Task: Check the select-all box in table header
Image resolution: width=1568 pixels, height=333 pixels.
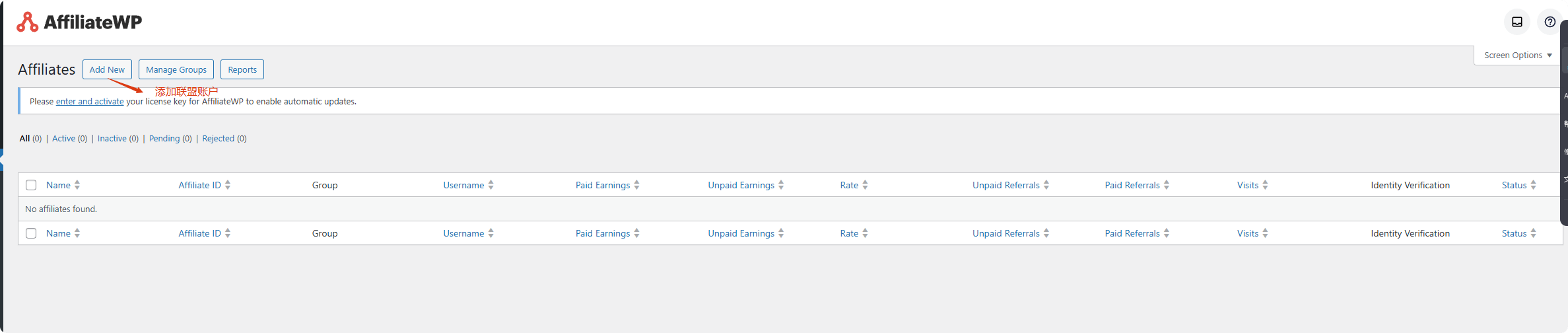Action: click(31, 185)
